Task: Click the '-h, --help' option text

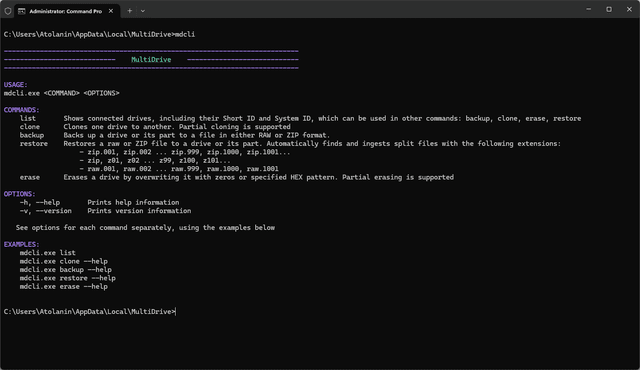Action: click(40, 202)
